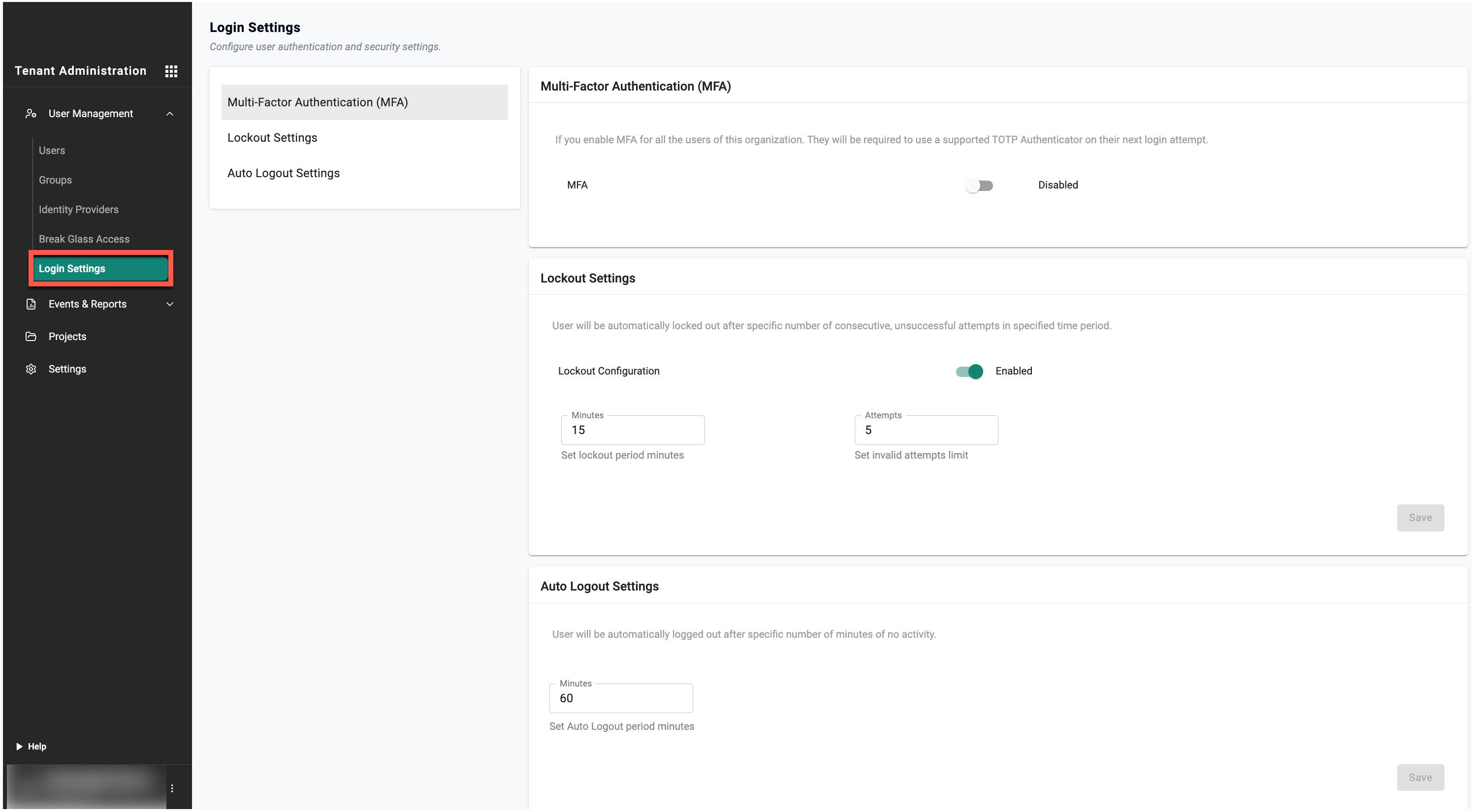Click the Settings gear icon
This screenshot has height=812, width=1474.
(31, 369)
